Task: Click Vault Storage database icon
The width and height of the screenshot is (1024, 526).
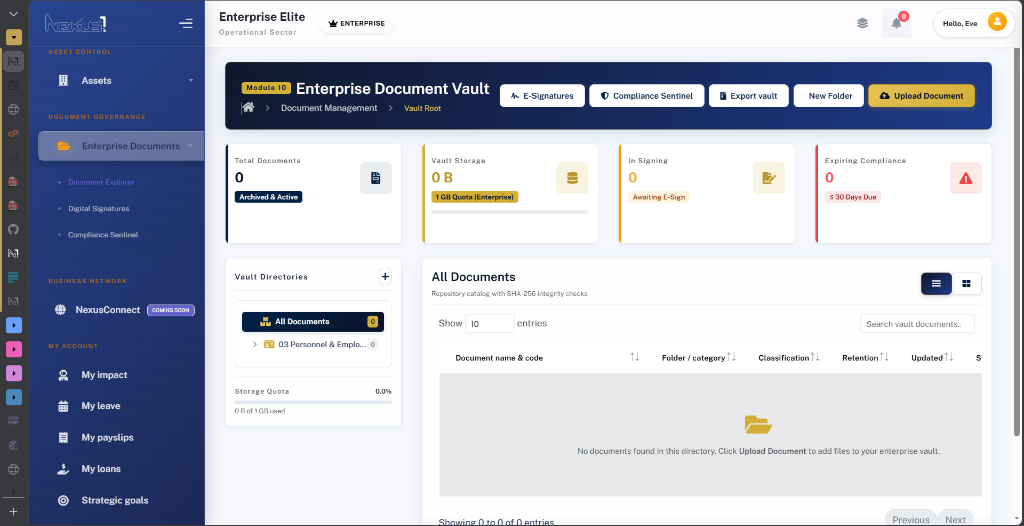Action: (x=572, y=178)
